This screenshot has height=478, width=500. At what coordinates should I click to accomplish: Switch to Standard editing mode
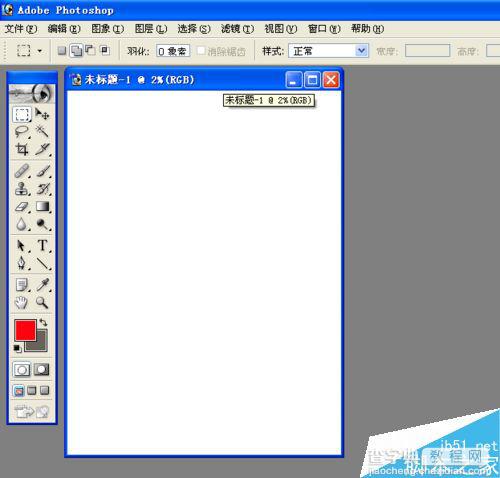click(22, 370)
